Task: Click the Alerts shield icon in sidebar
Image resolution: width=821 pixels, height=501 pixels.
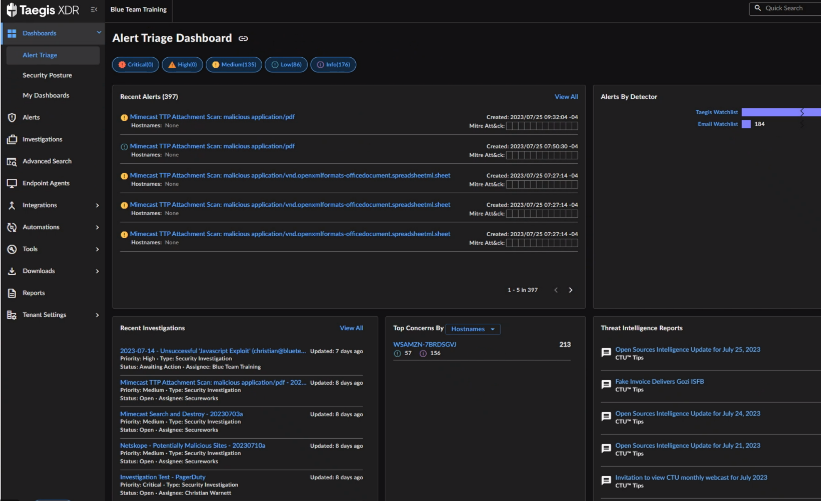Action: point(12,117)
